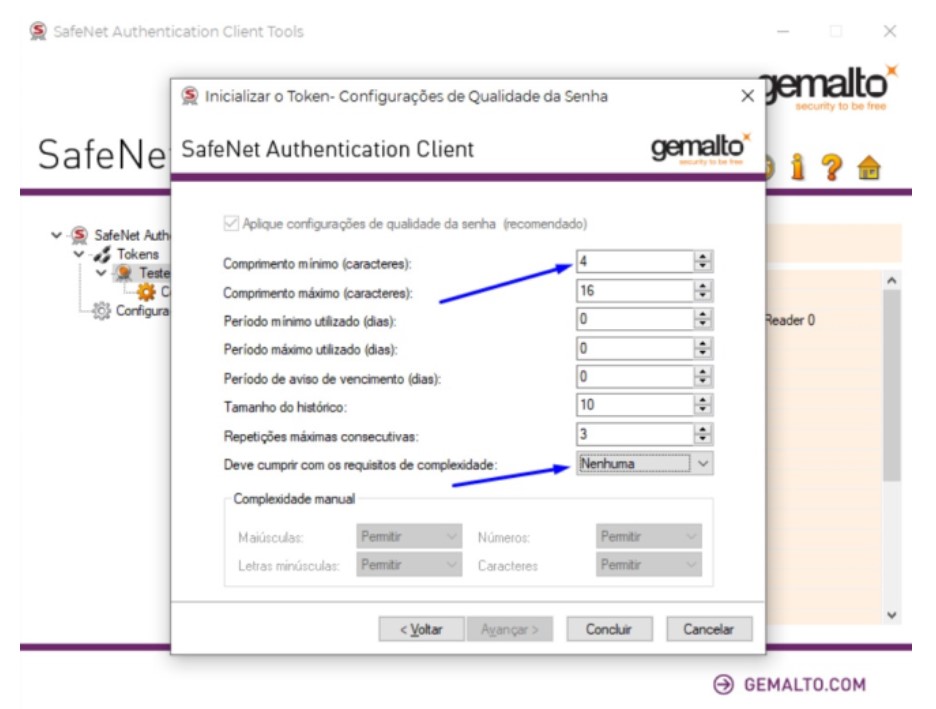936x709 pixels.
Task: Click Concluir to finish initialization
Action: [x=609, y=629]
